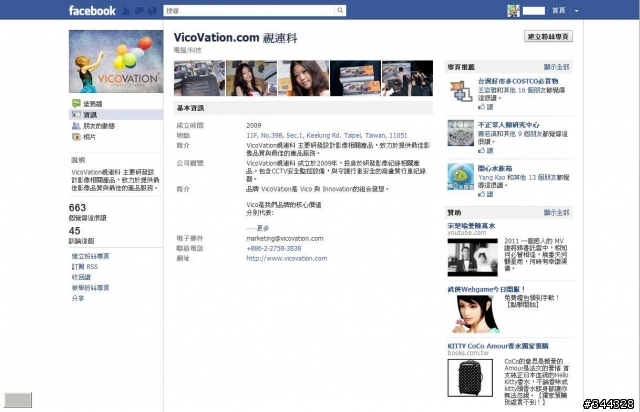Click 建立粉絲專頁 button at top right

[x=548, y=36]
